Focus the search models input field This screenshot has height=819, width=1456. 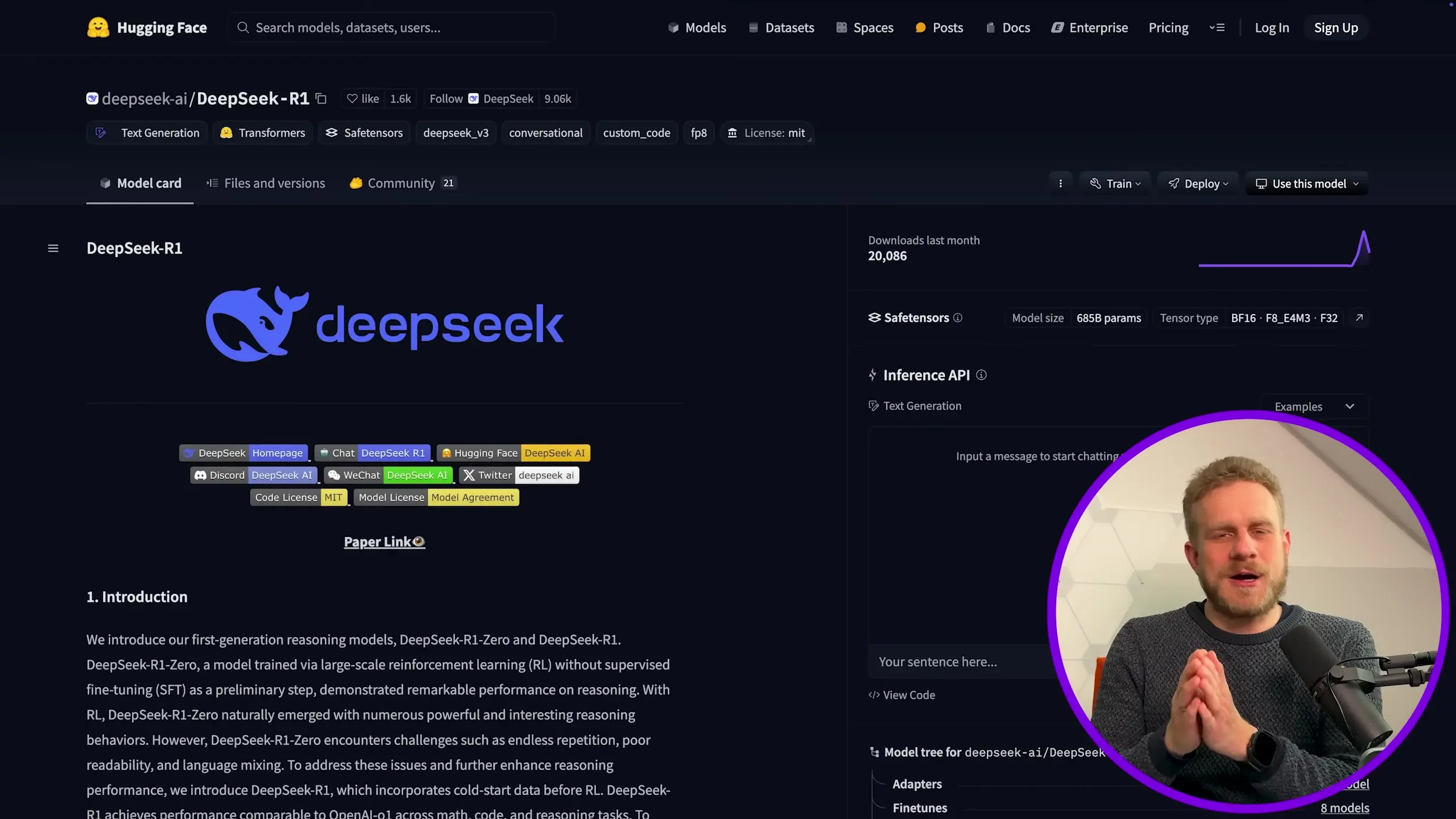coord(391,27)
